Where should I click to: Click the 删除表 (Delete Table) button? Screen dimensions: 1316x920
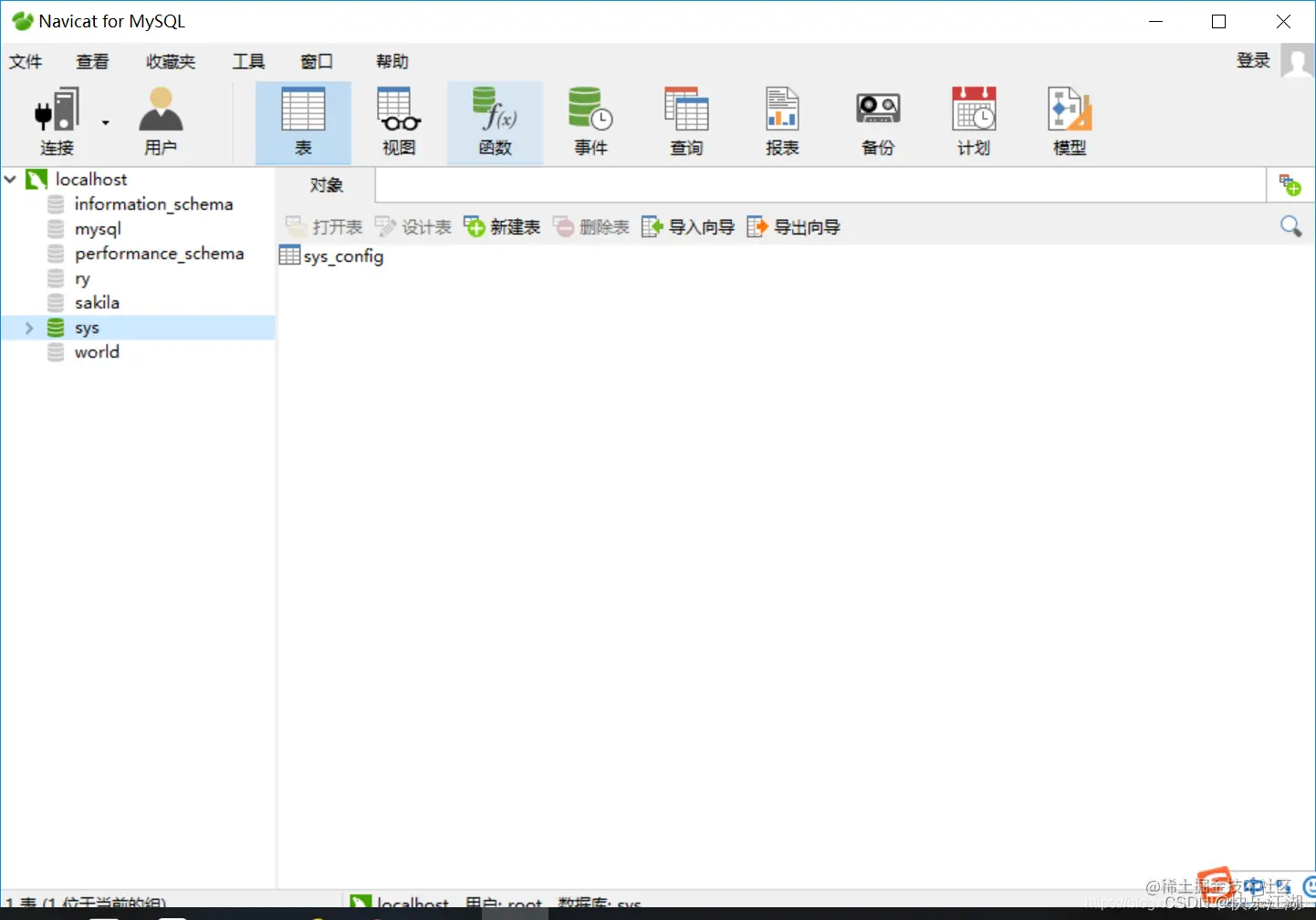pos(591,226)
